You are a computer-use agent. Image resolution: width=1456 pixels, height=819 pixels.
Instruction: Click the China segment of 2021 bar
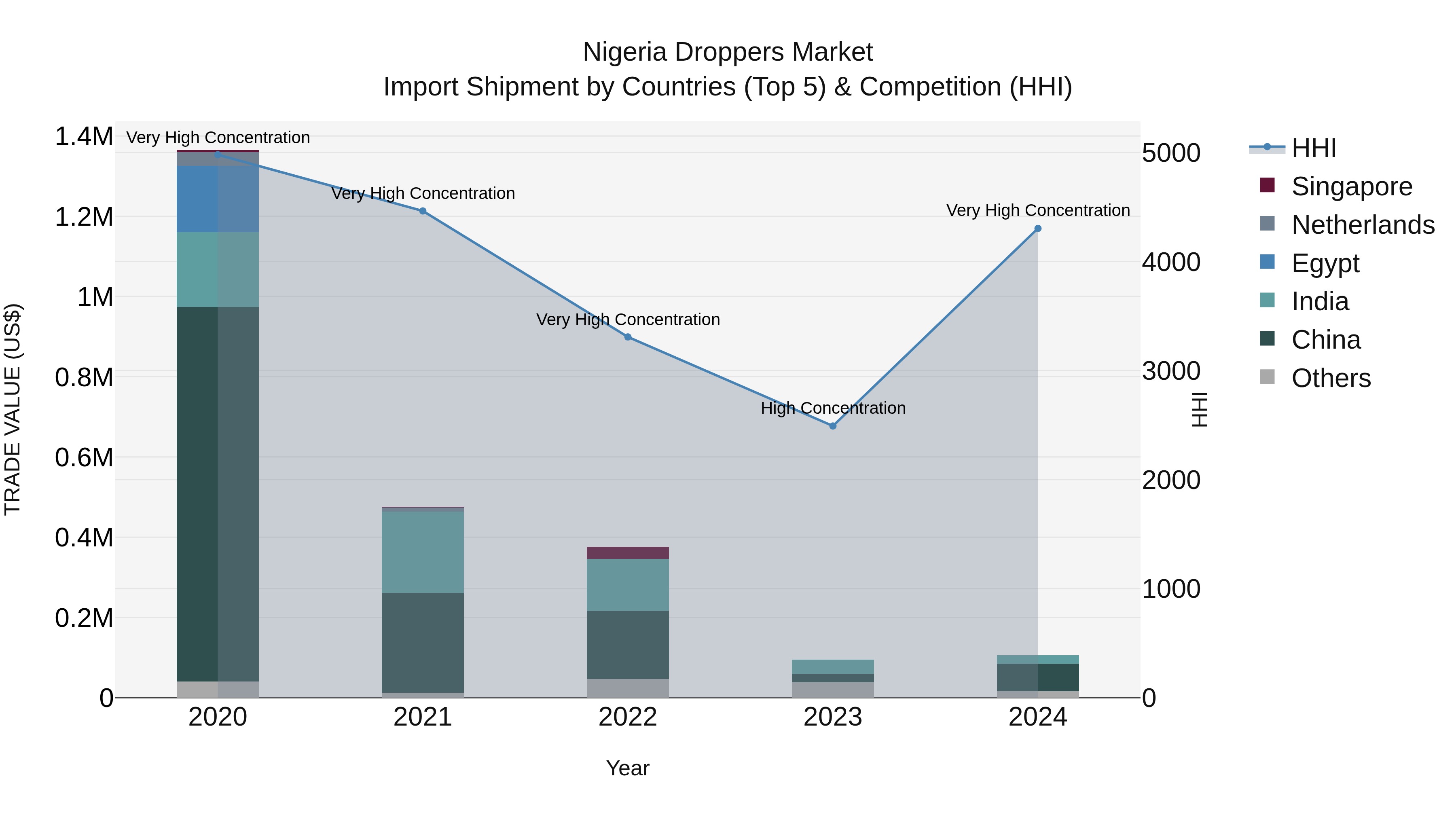click(423, 643)
